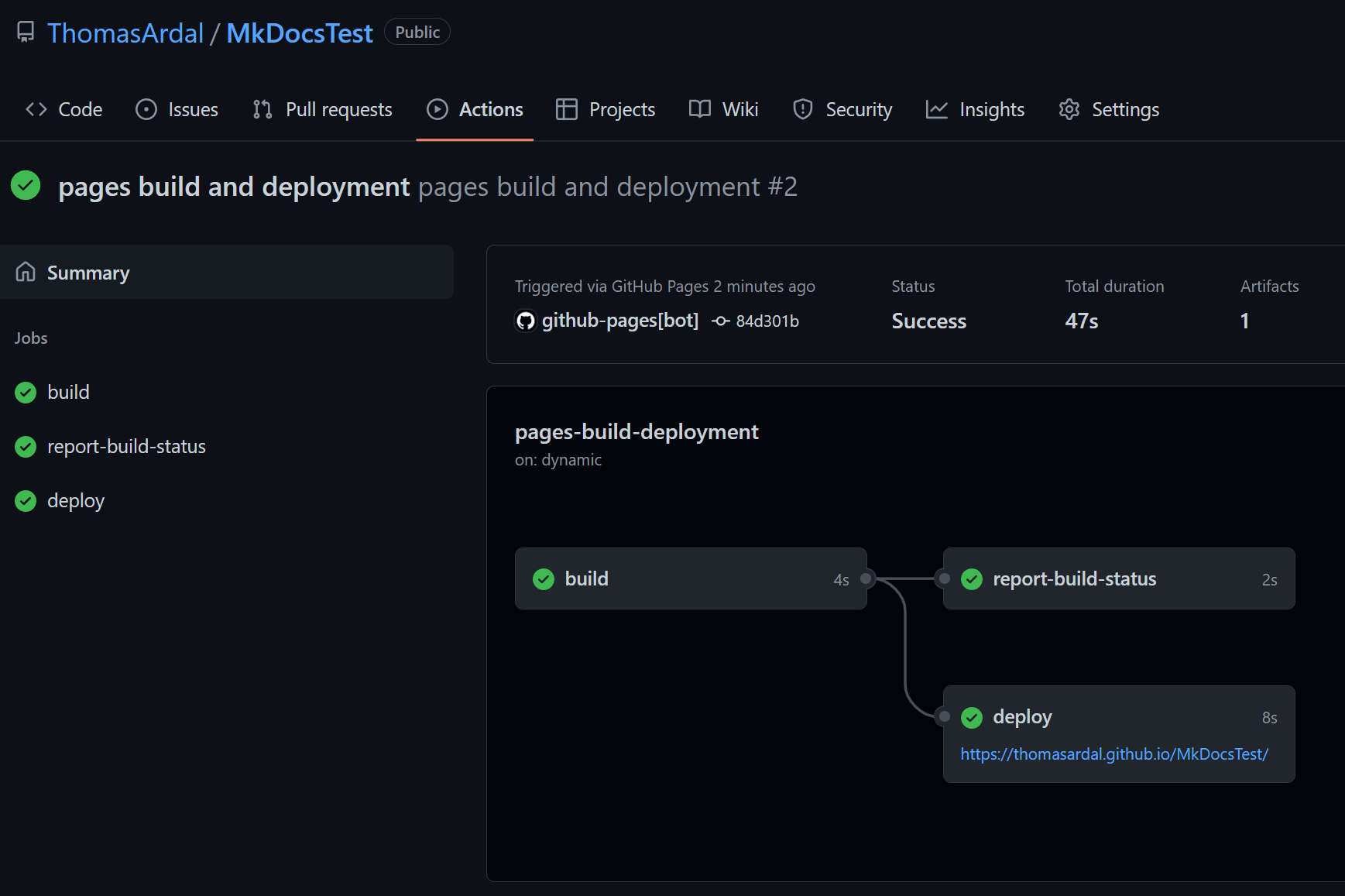
Task: Click the Pull requests branch icon
Action: pyautogui.click(x=261, y=110)
